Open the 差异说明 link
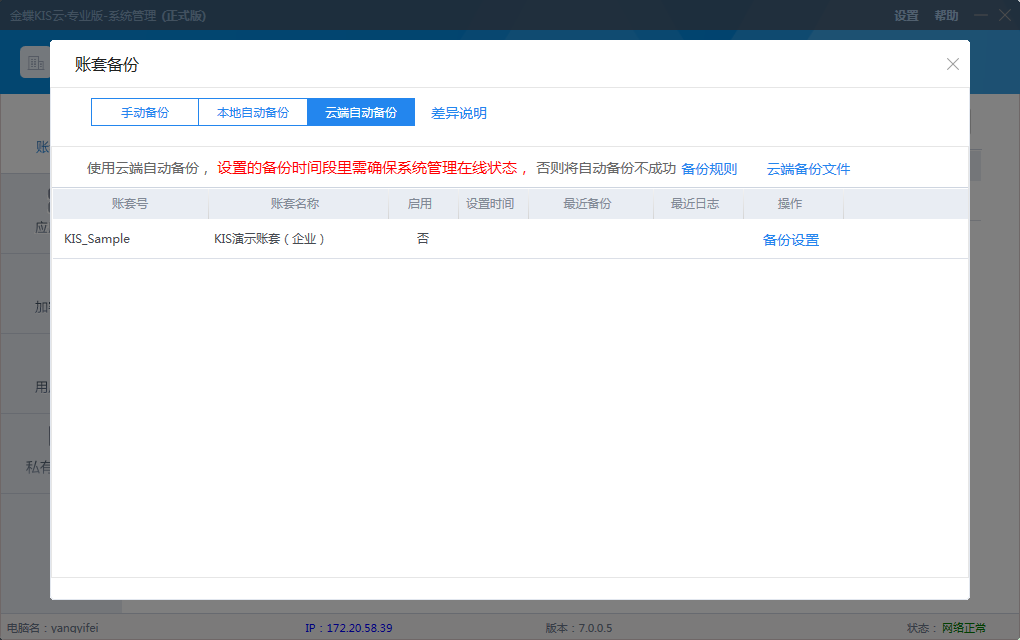 pyautogui.click(x=459, y=113)
